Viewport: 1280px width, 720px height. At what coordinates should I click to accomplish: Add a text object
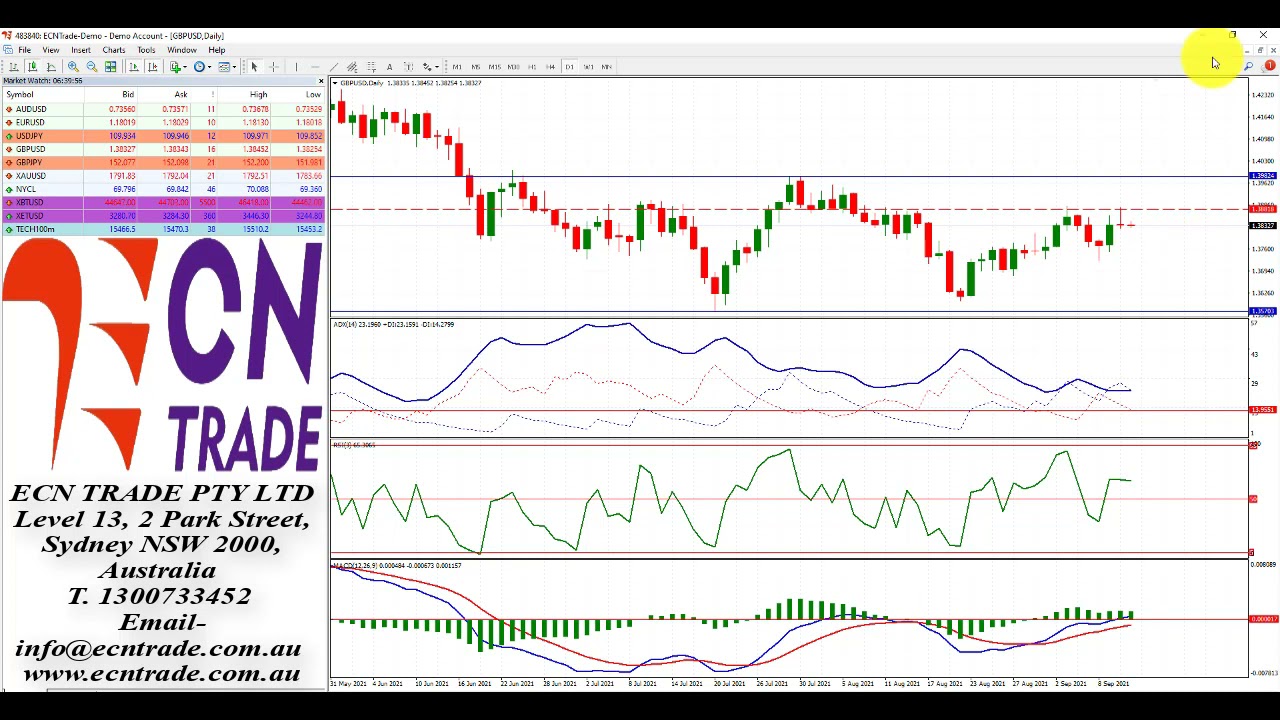[390, 67]
